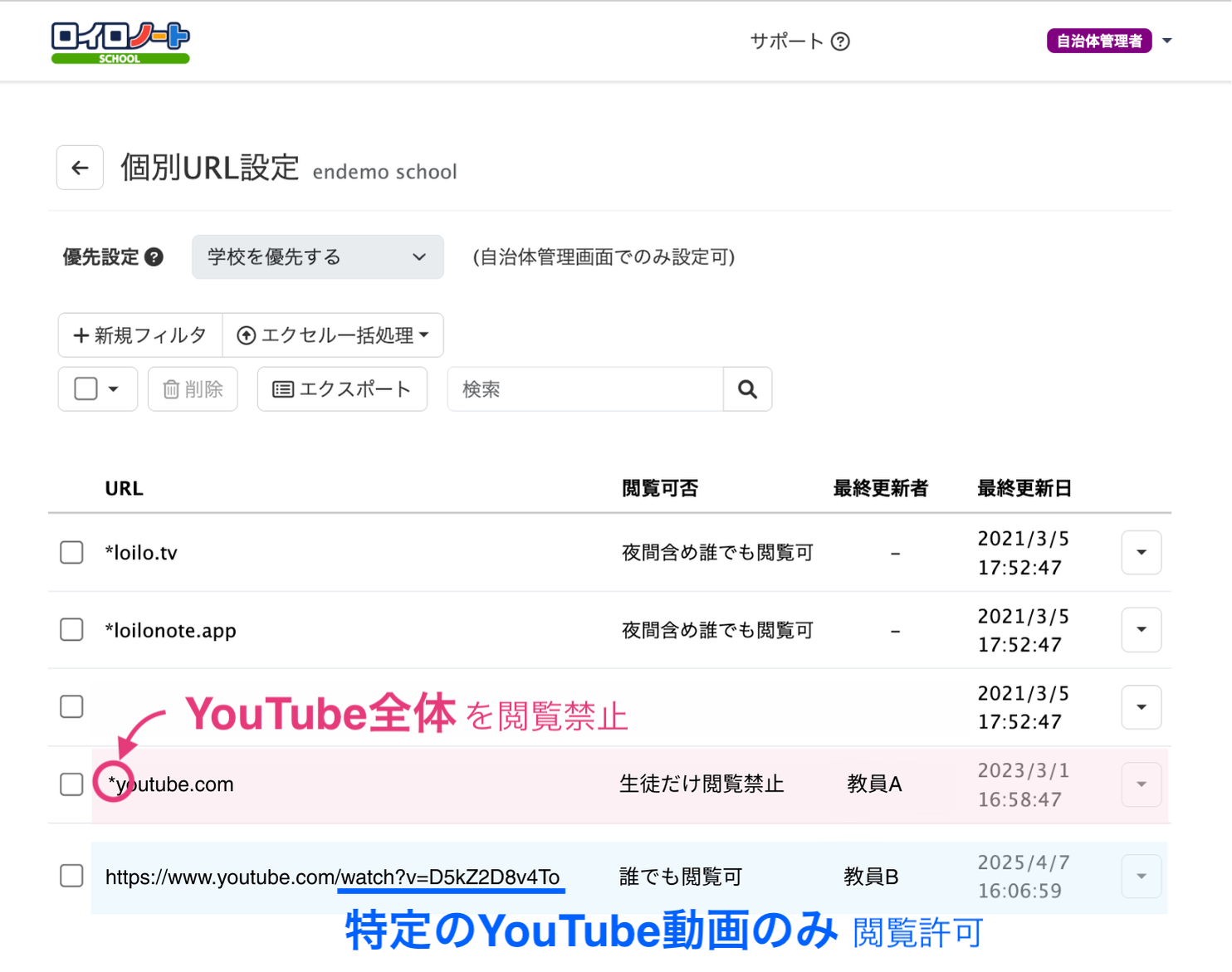Open the 学校を優先する priority dropdown

pyautogui.click(x=318, y=257)
